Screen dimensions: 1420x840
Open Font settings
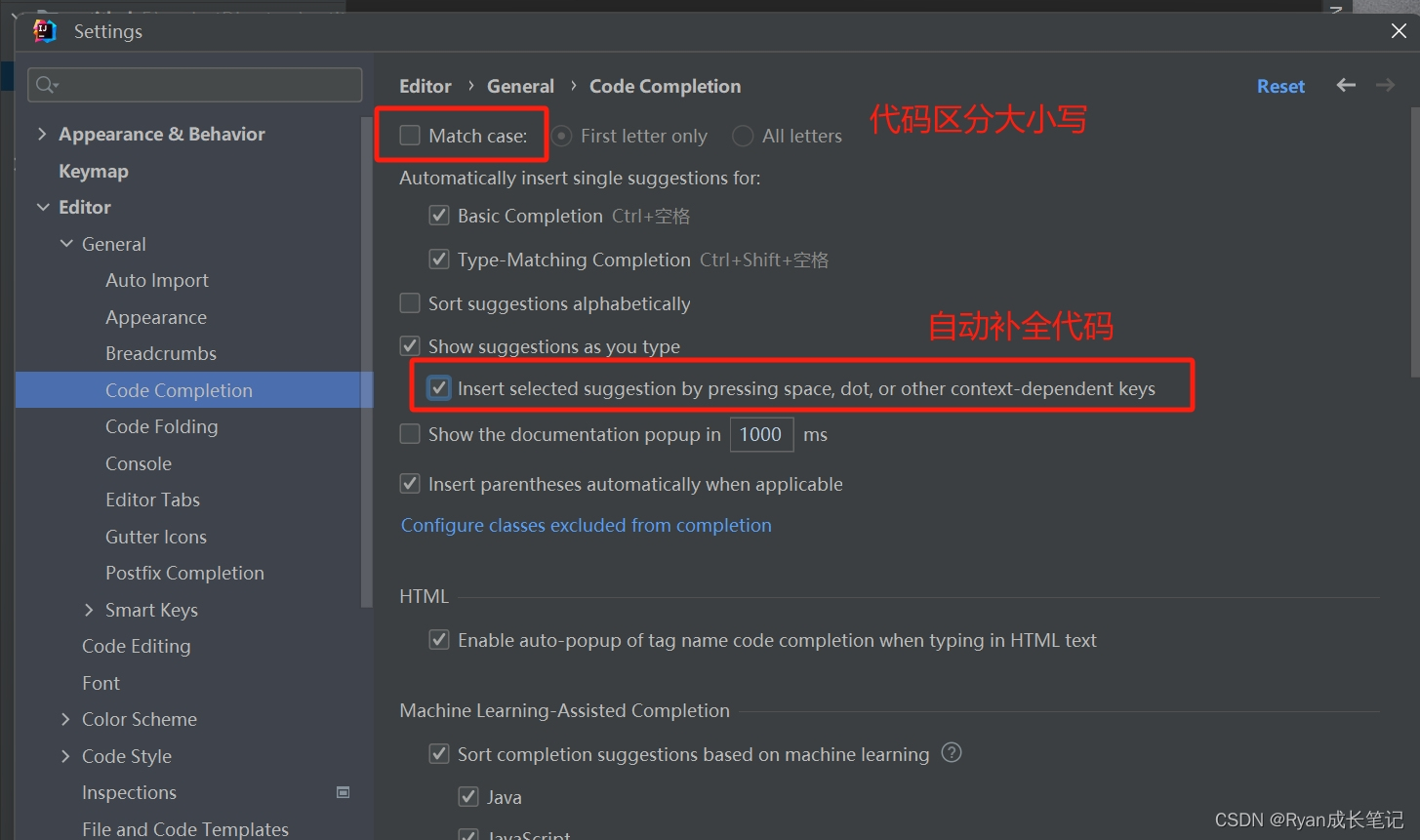(101, 683)
